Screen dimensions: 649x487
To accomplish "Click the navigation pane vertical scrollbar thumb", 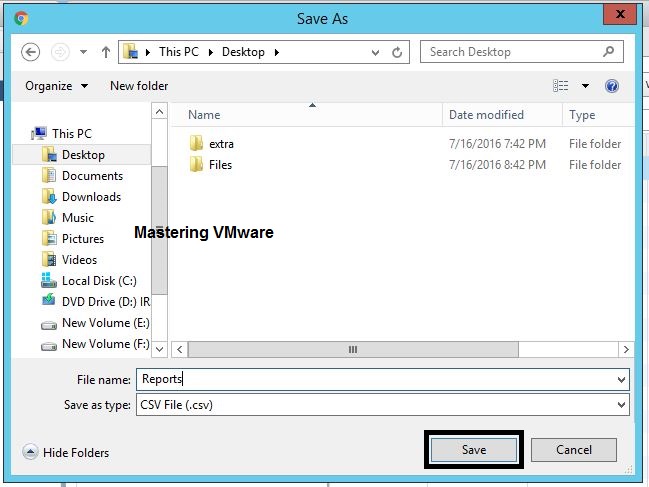I will click(x=159, y=230).
